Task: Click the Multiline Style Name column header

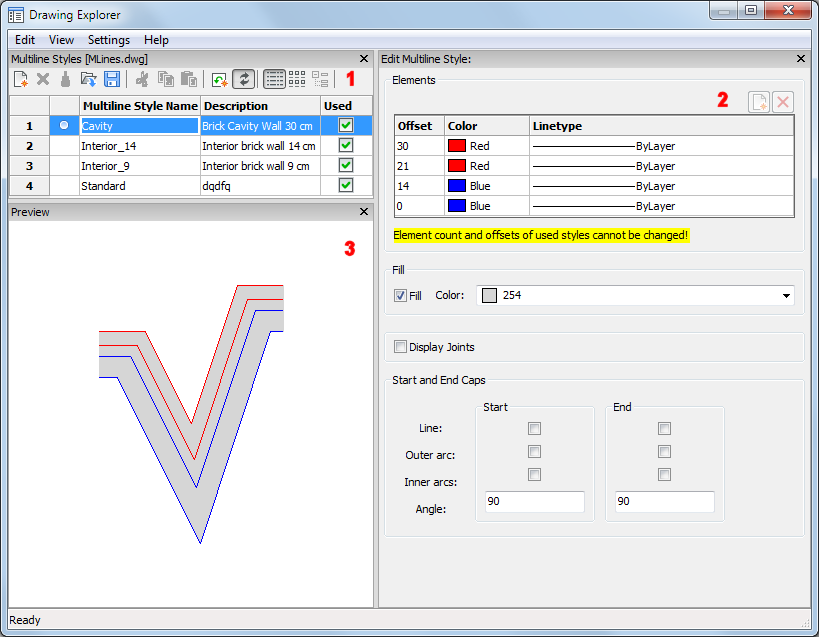Action: (139, 106)
